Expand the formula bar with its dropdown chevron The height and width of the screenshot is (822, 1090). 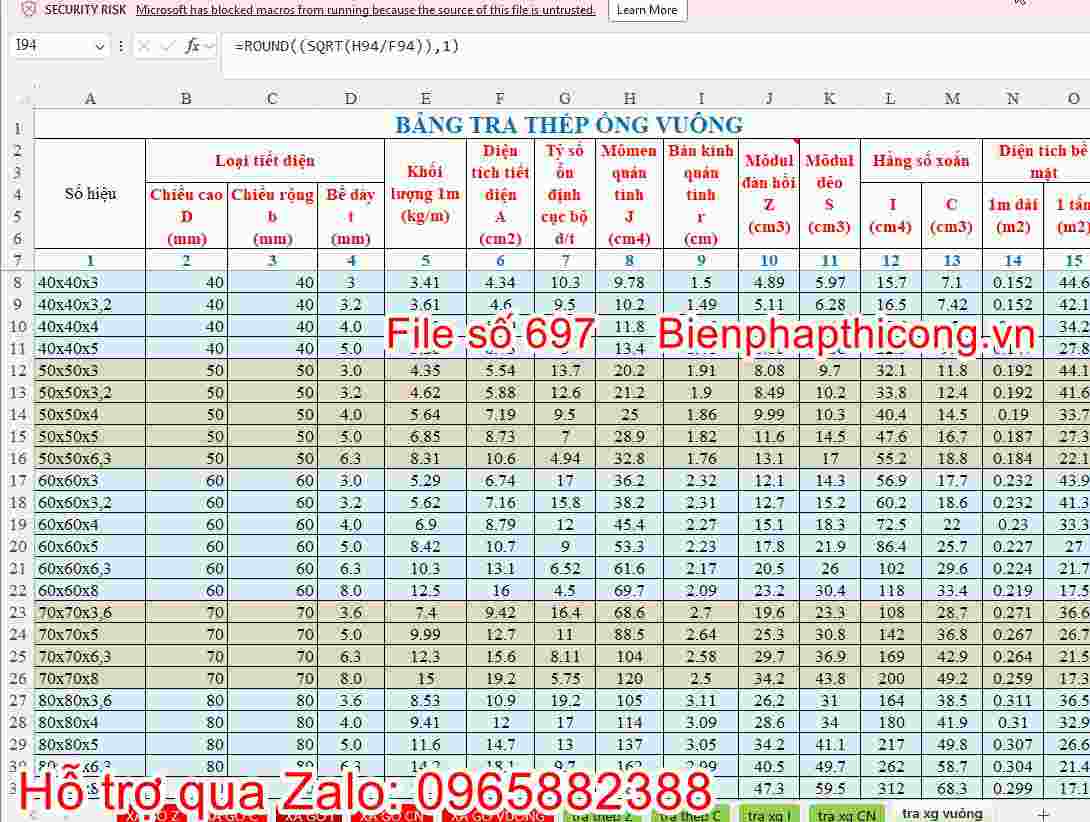click(210, 46)
